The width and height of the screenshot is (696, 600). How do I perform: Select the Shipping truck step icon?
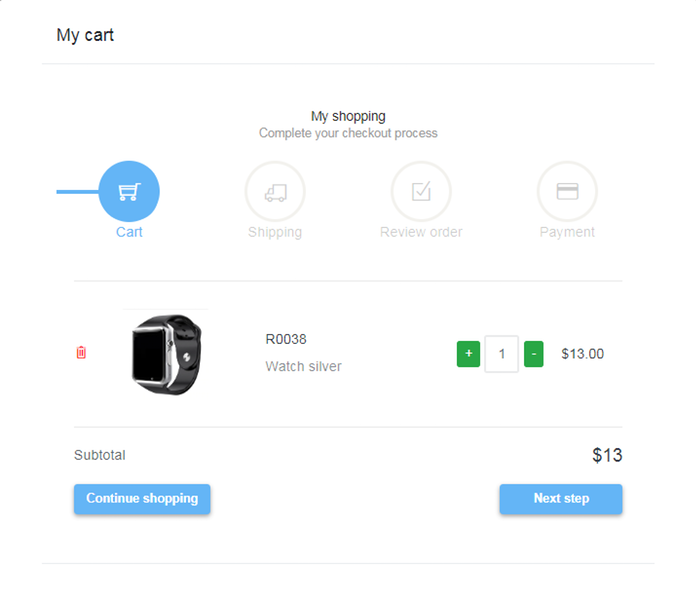coord(275,191)
